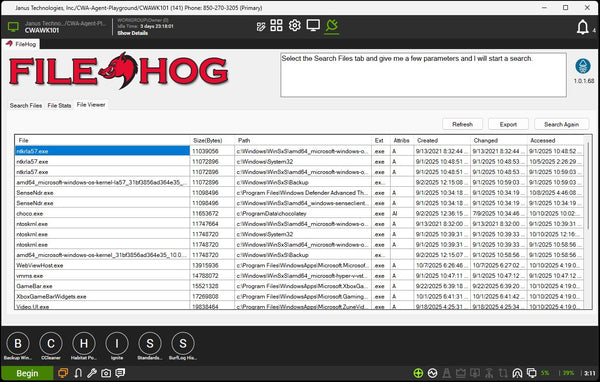The image size is (600, 382).
Task: Sort by the Size(Bytes) column header
Action: tap(212, 140)
